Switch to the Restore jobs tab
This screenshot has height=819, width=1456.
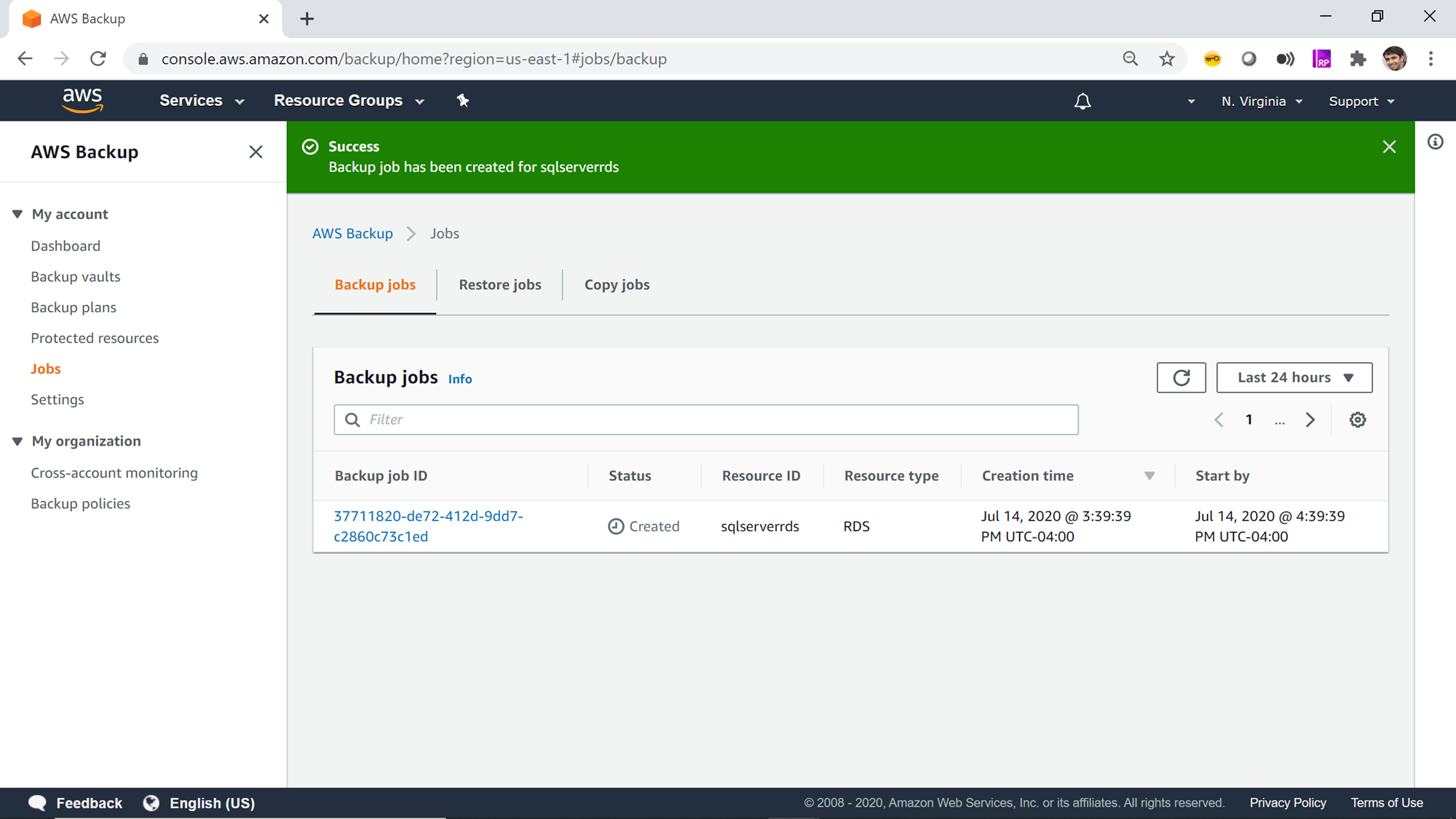(499, 285)
